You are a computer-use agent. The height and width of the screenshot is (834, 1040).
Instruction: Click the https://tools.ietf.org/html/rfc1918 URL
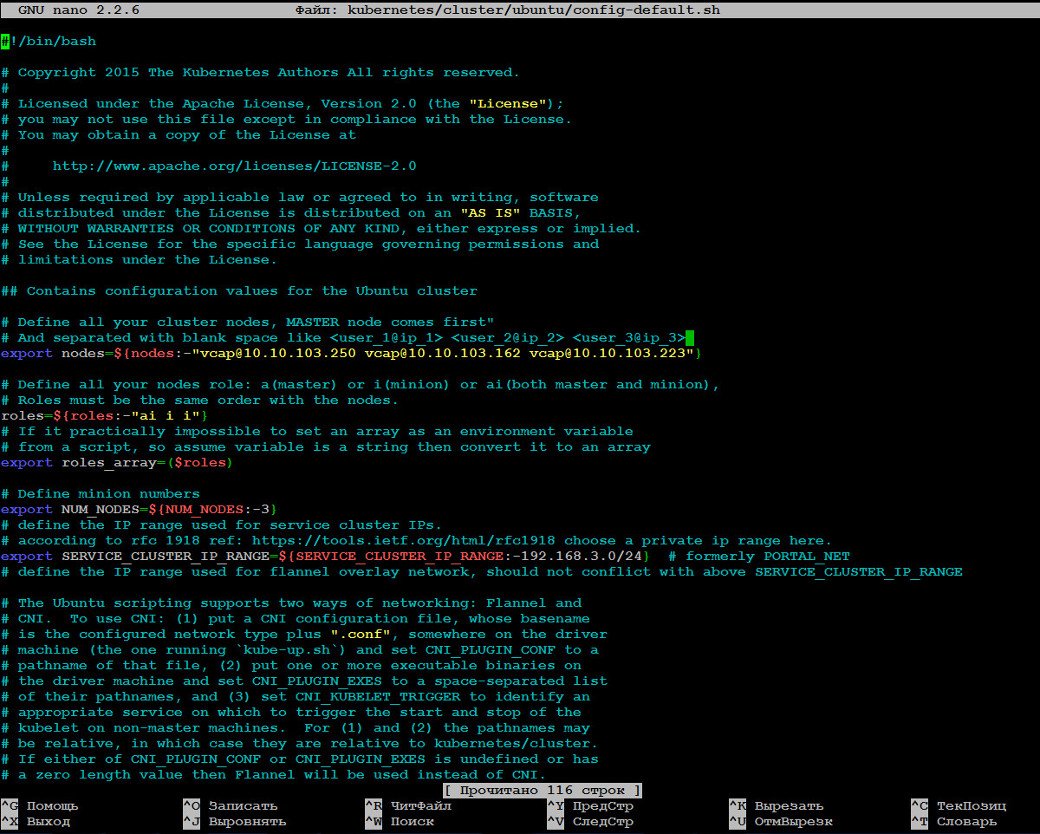tap(403, 541)
